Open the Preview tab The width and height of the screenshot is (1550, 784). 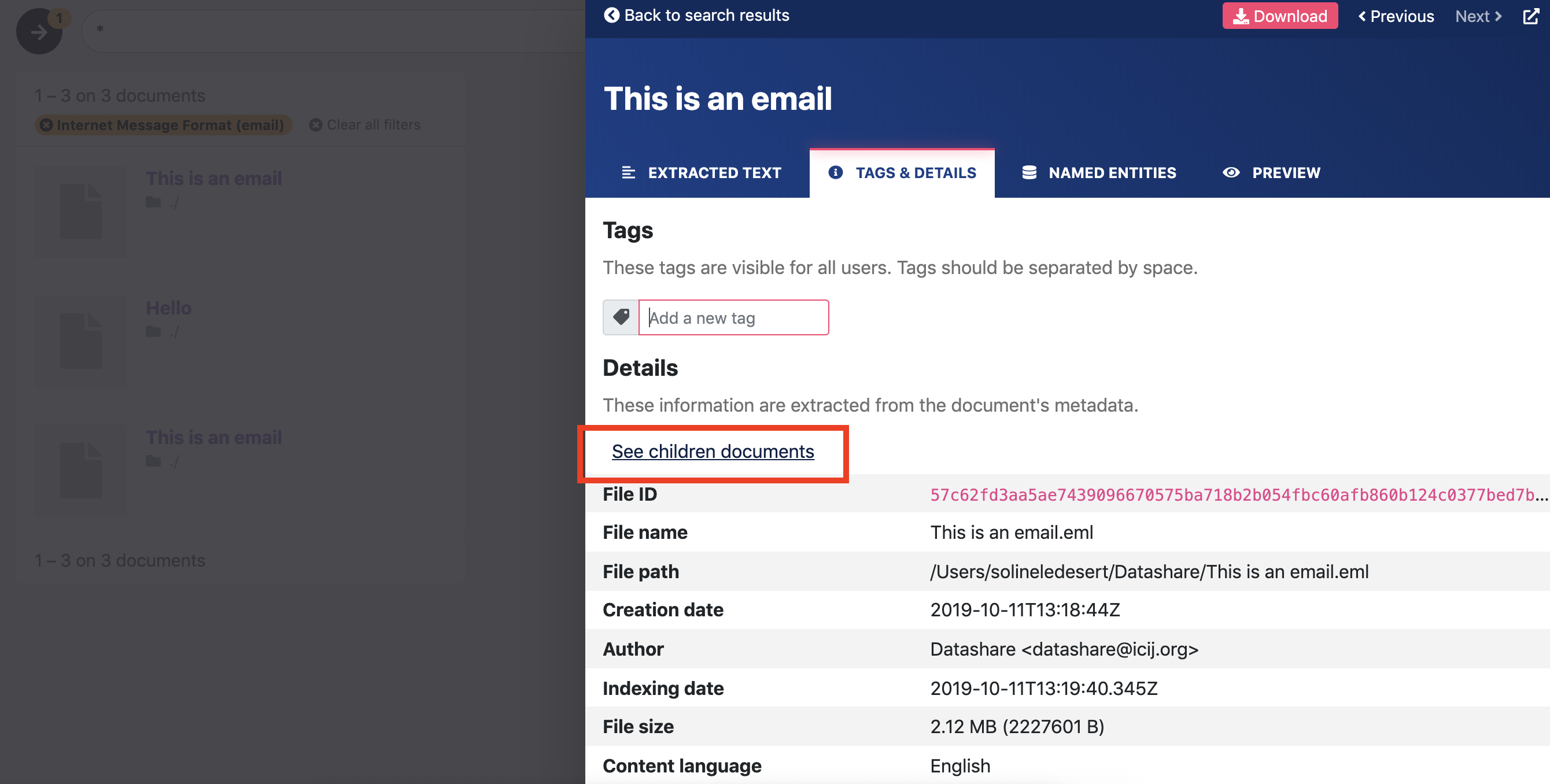pyautogui.click(x=1271, y=173)
